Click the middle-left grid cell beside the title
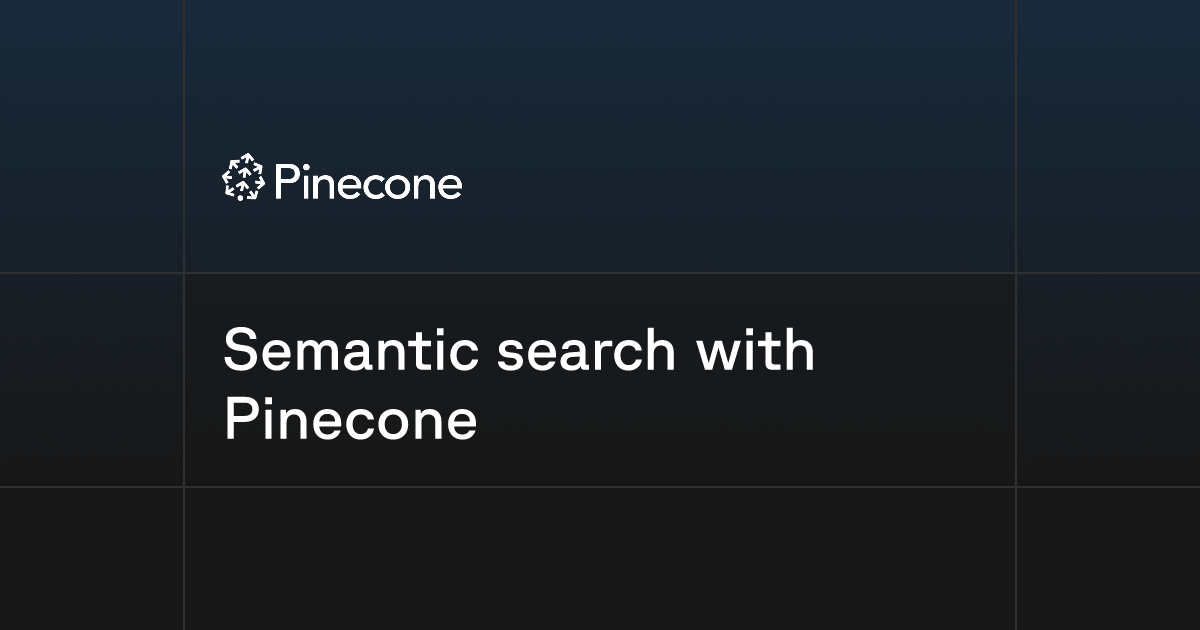This screenshot has height=630, width=1200. click(91, 380)
